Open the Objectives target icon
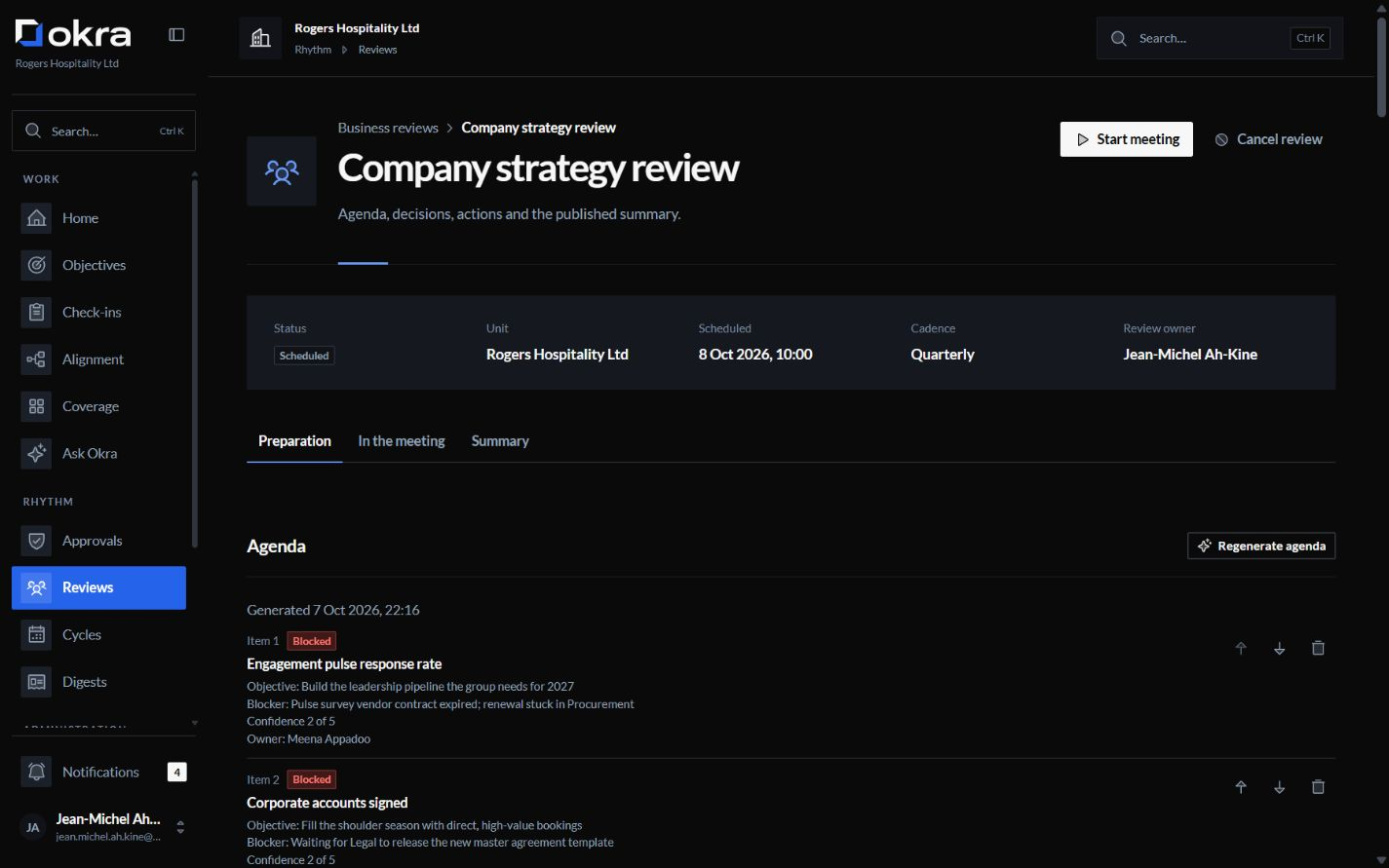Viewport: 1389px width, 868px height. [36, 265]
